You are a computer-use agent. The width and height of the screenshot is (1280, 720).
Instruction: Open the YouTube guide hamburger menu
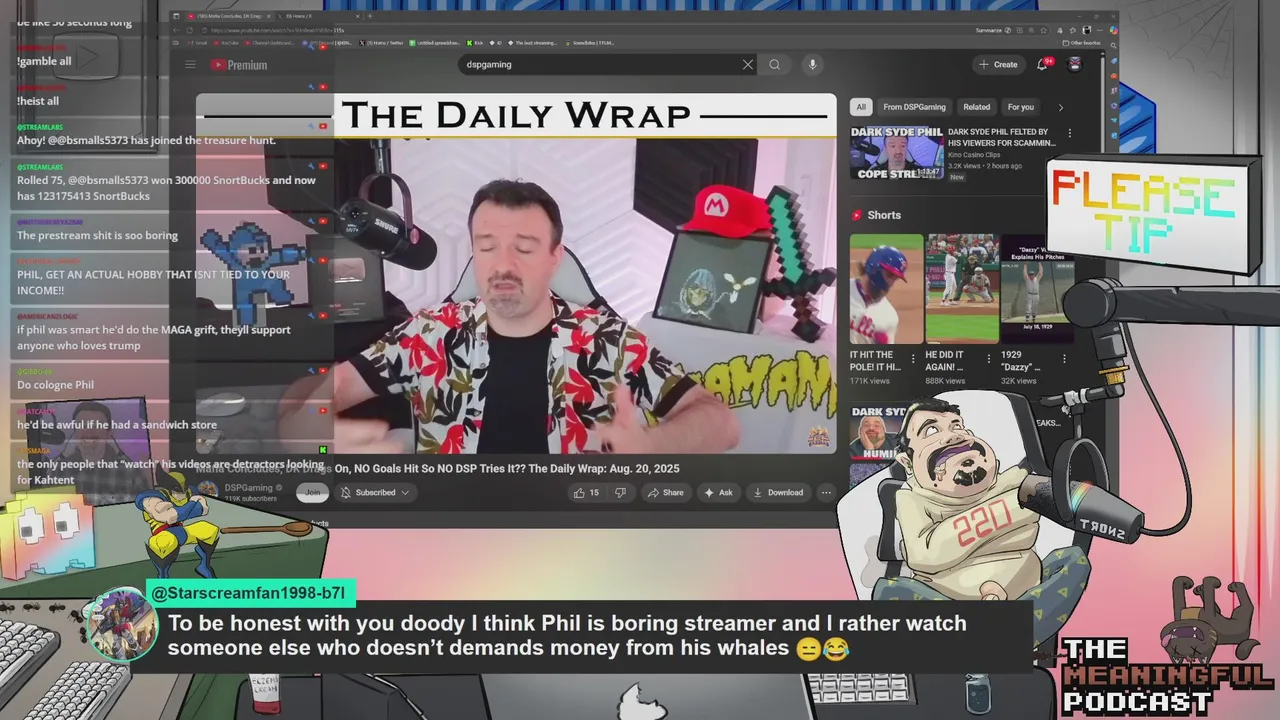pyautogui.click(x=190, y=65)
